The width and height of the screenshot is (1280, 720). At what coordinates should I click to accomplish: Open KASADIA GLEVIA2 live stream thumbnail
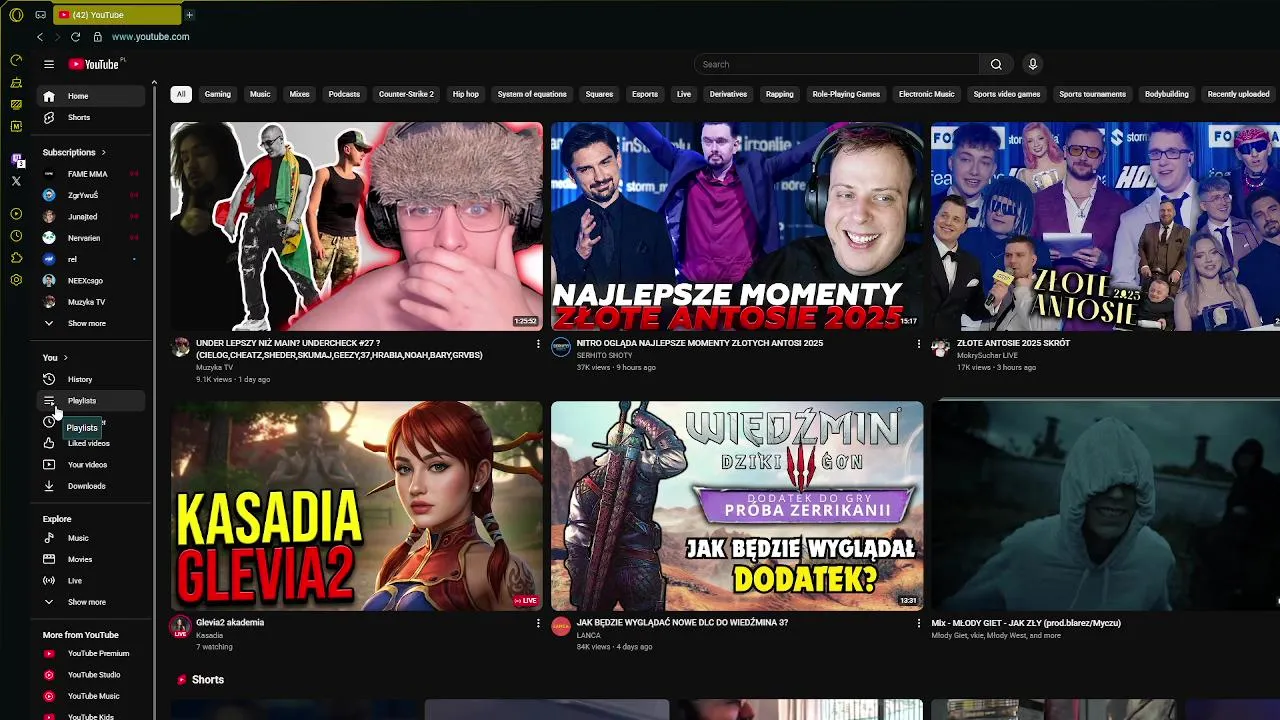(356, 506)
